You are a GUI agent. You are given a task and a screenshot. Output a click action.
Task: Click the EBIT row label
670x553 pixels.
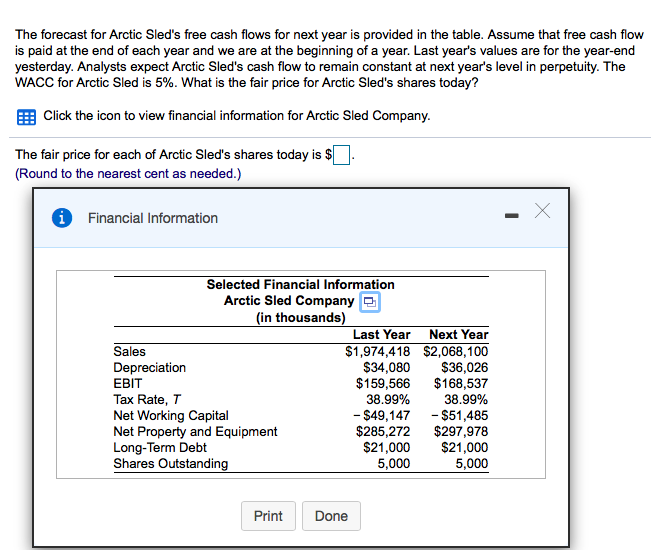coord(128,383)
